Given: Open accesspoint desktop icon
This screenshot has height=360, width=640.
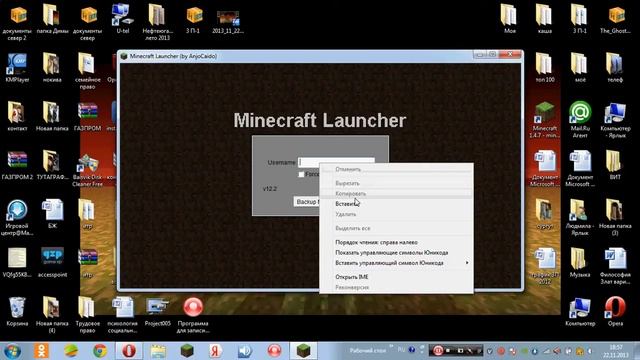Looking at the screenshot, I should pos(52,262).
